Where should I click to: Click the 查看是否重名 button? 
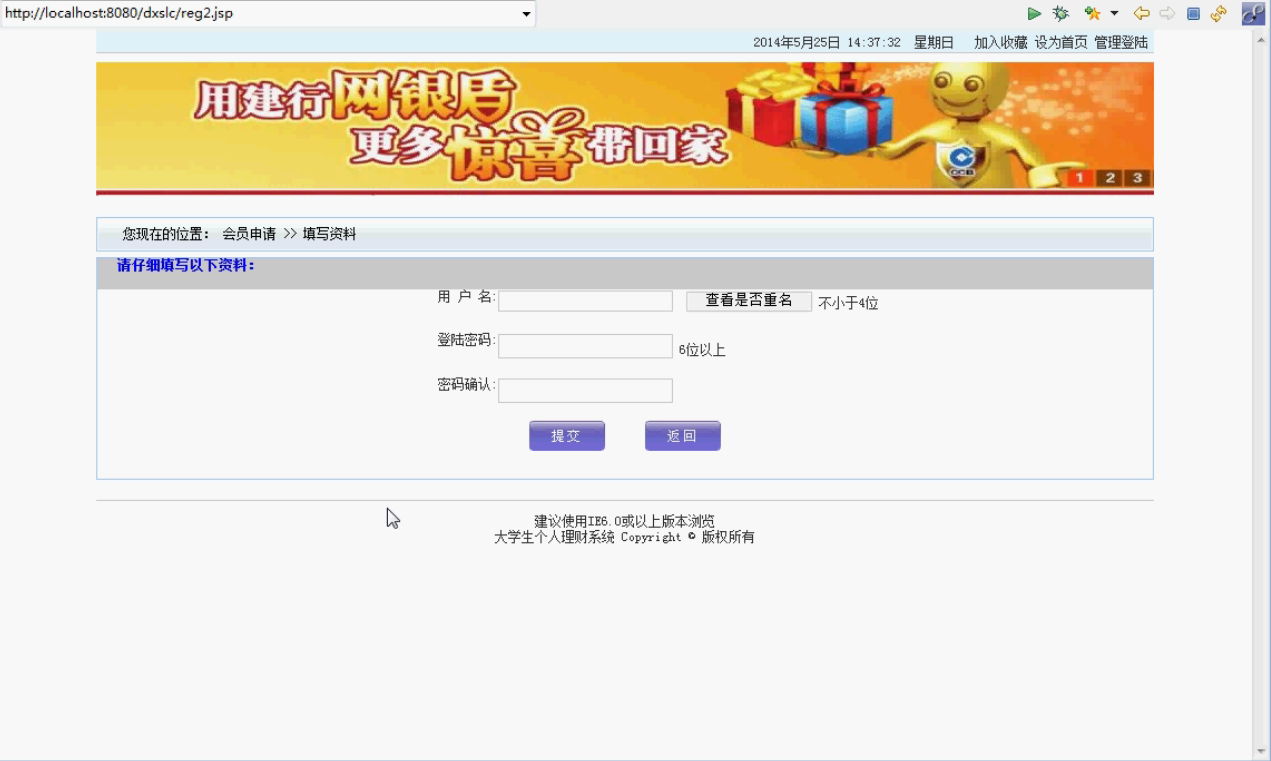point(749,301)
